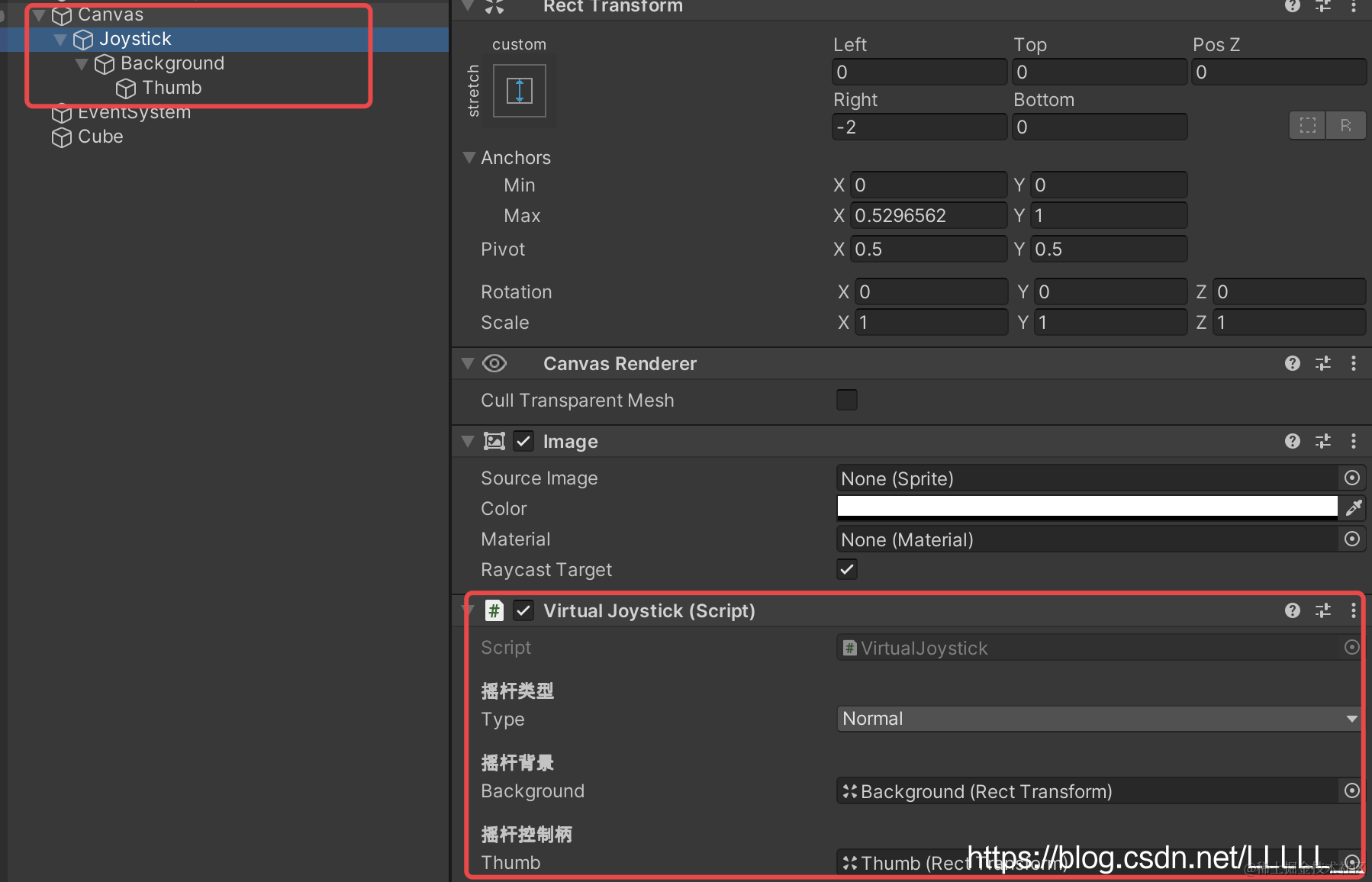
Task: Open the Canvas Renderer more options menu
Action: point(1354,363)
